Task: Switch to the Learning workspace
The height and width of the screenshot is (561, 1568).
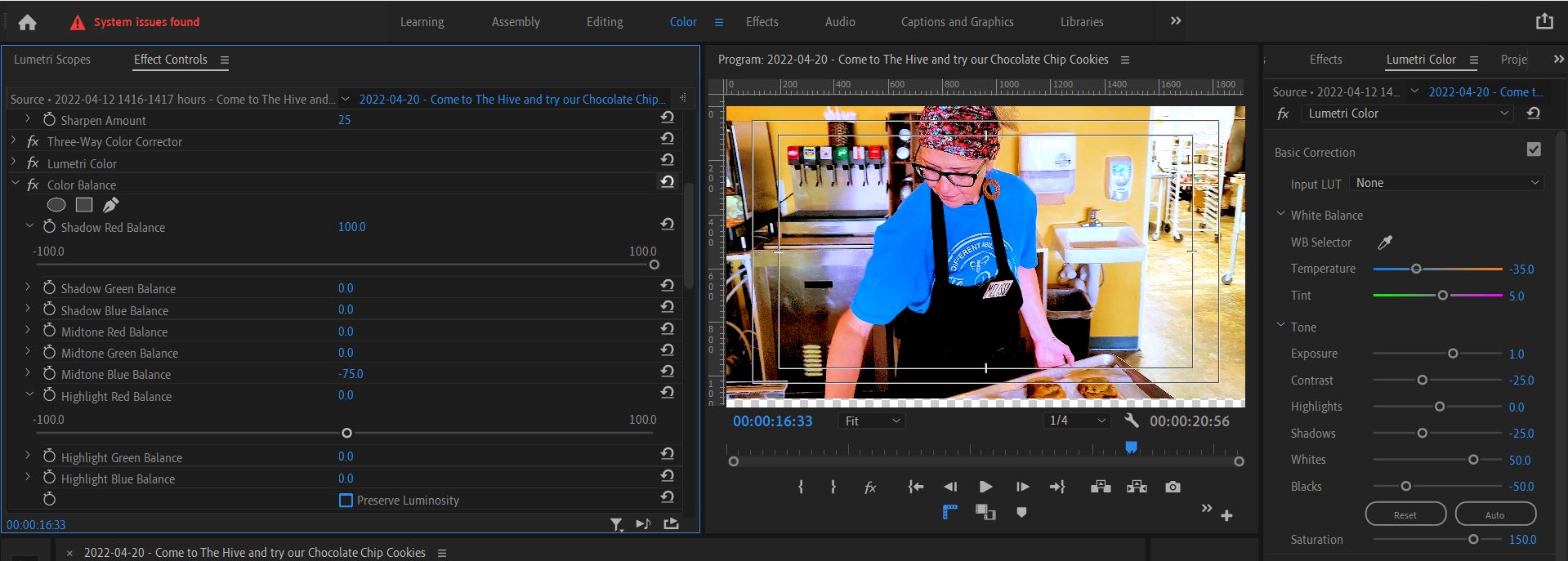Action: point(422,22)
